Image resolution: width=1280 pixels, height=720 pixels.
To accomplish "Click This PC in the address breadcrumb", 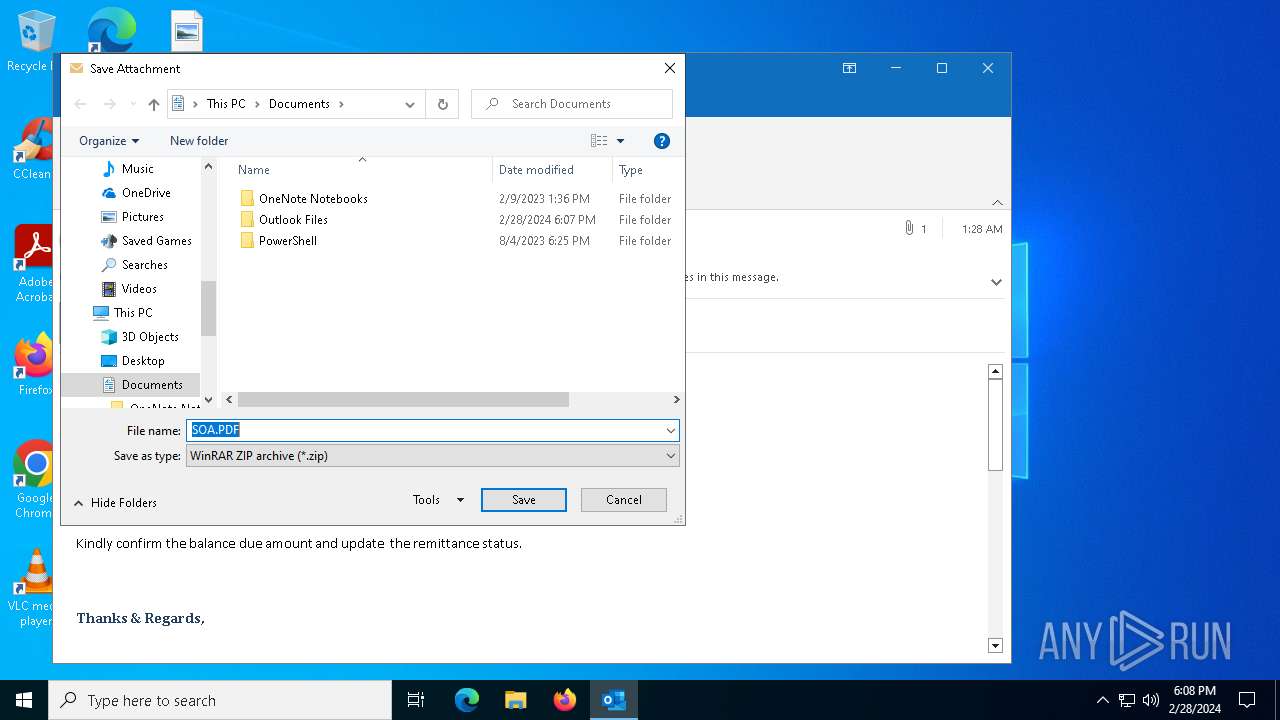I will 225,104.
